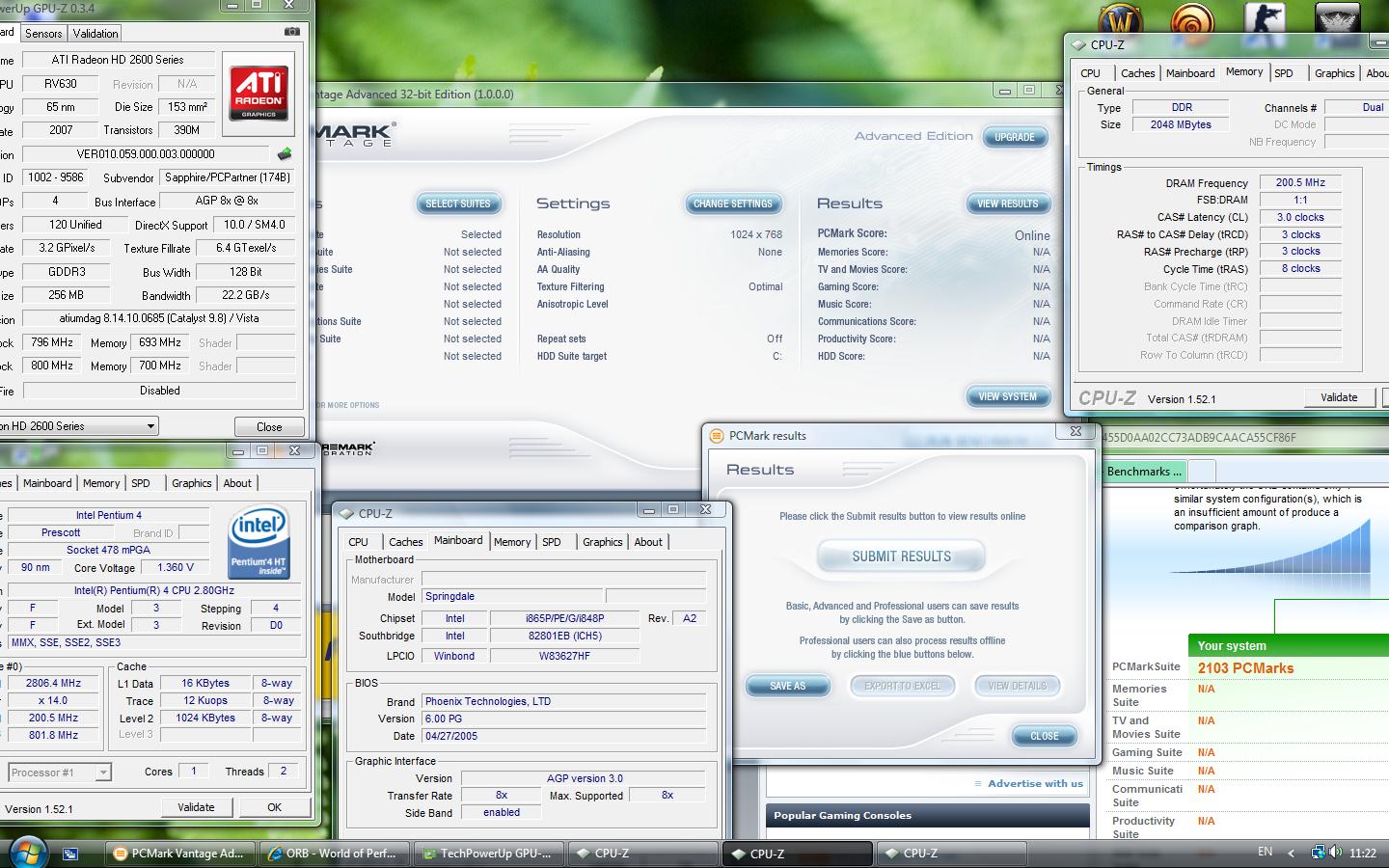Click the taskbar clock showing 11:22
The image size is (1389, 868).
[1363, 854]
